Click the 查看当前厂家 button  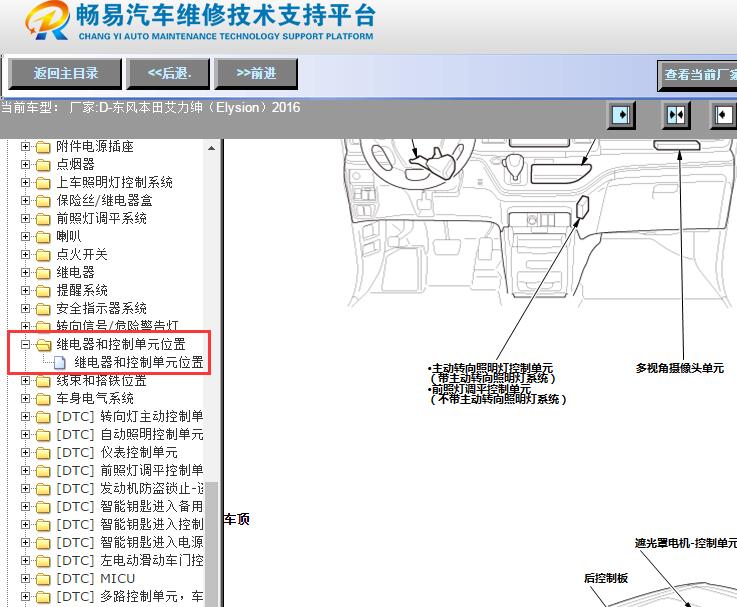point(698,75)
